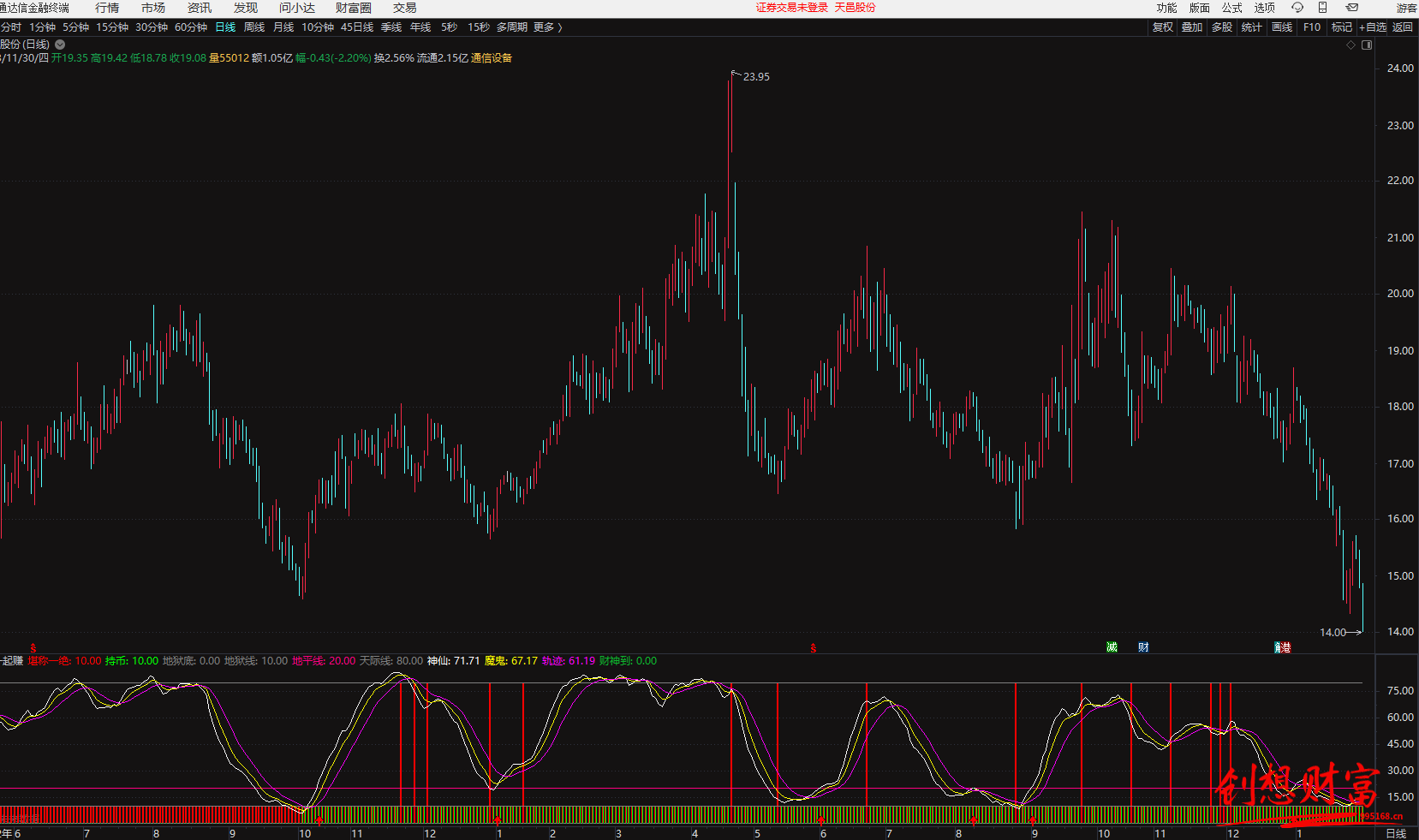The height and width of the screenshot is (840, 1419).
Task: Switch to 季线 quarterly period
Action: click(x=391, y=27)
